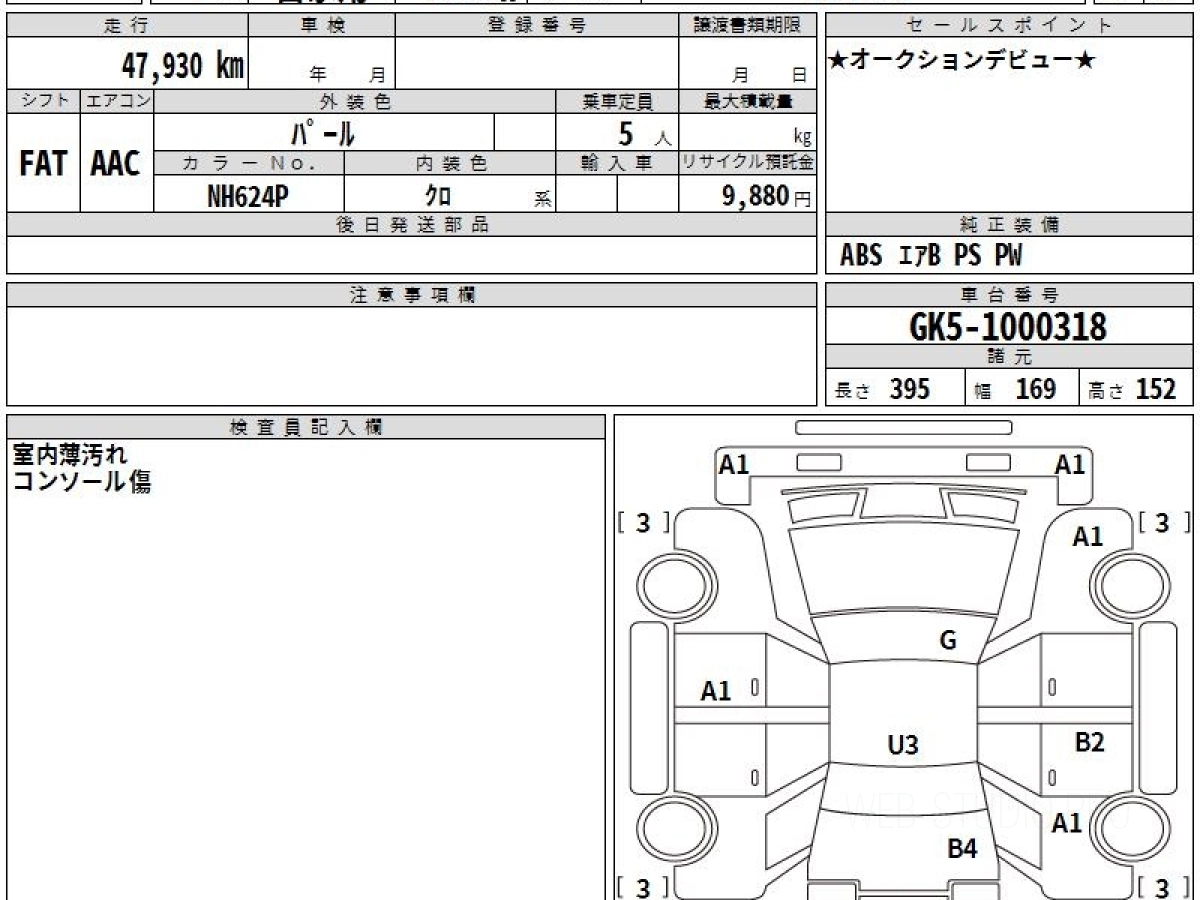
Task: Select the 乗車定員 header
Action: pos(617,101)
